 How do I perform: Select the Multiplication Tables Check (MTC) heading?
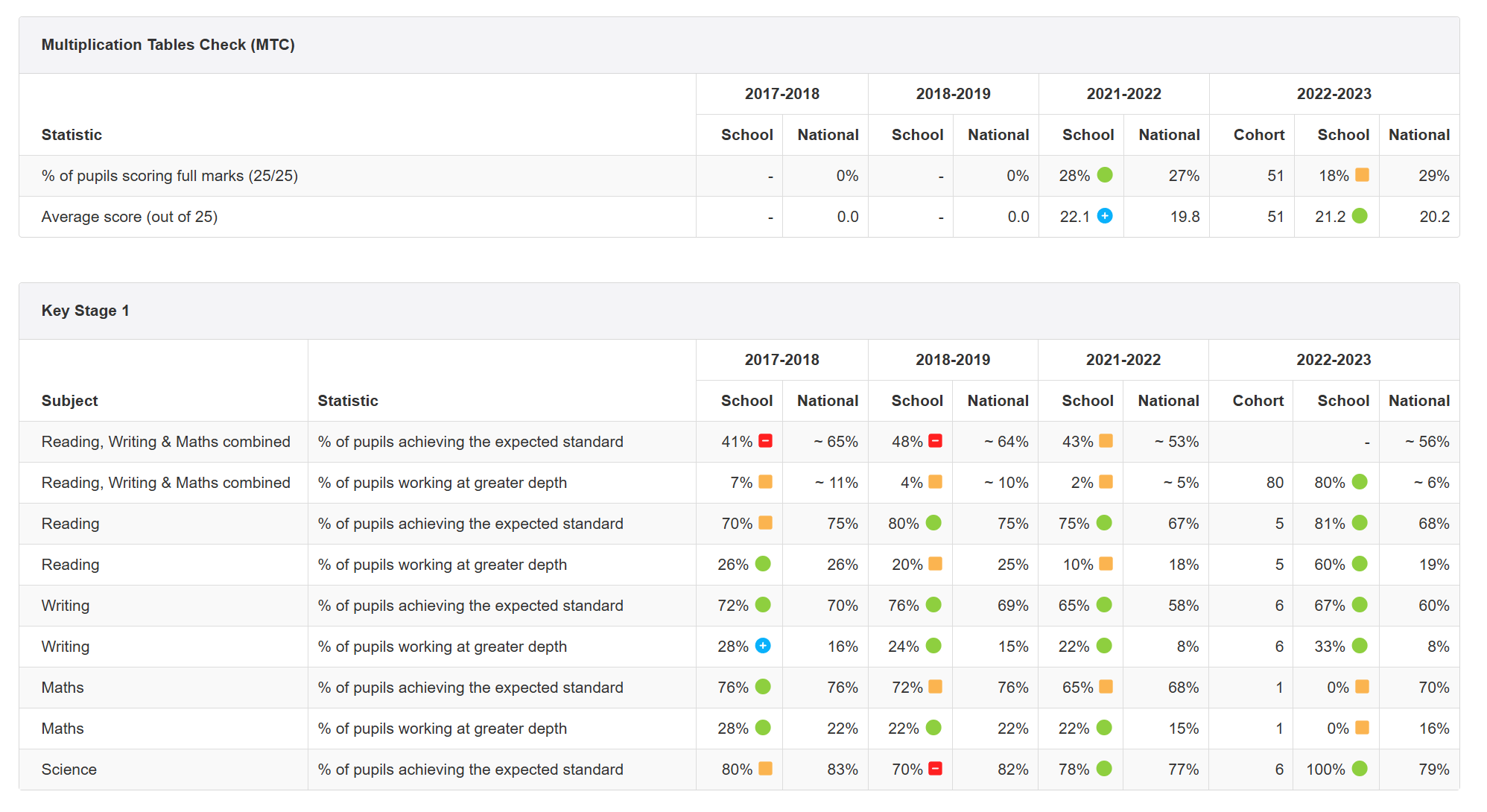pyautogui.click(x=168, y=45)
